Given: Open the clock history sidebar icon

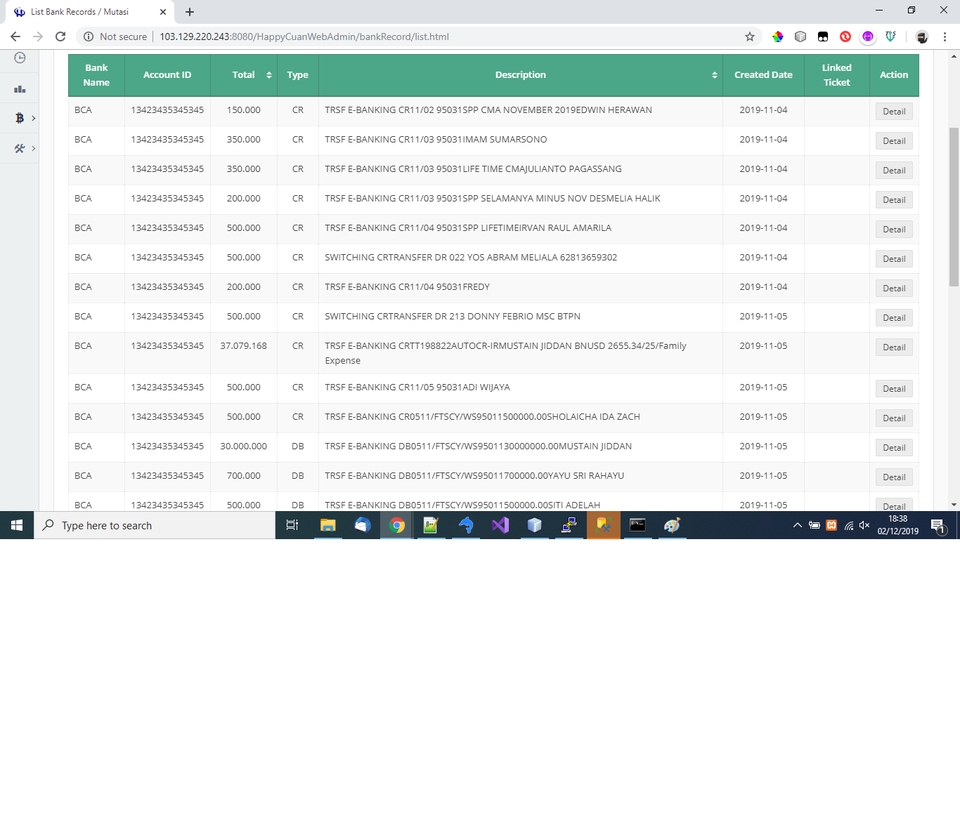Looking at the screenshot, I should coord(20,58).
